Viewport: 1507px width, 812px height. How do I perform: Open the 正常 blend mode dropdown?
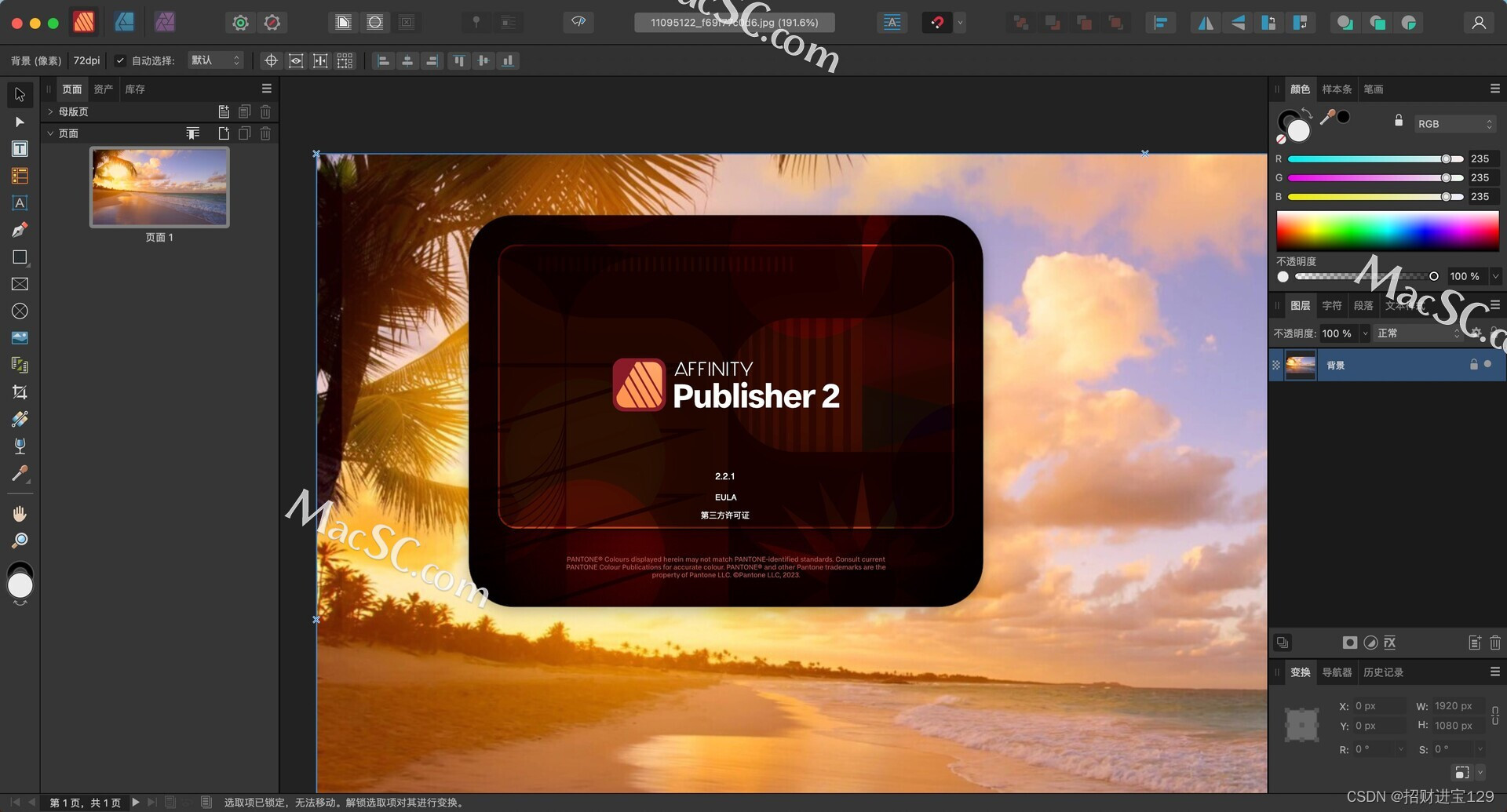coord(1418,333)
